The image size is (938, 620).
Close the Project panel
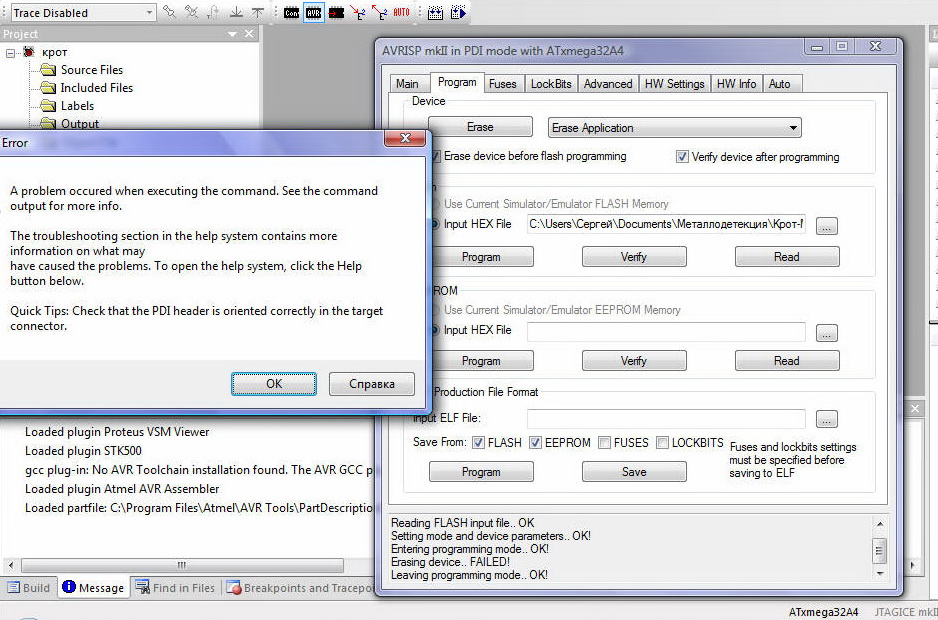point(249,34)
